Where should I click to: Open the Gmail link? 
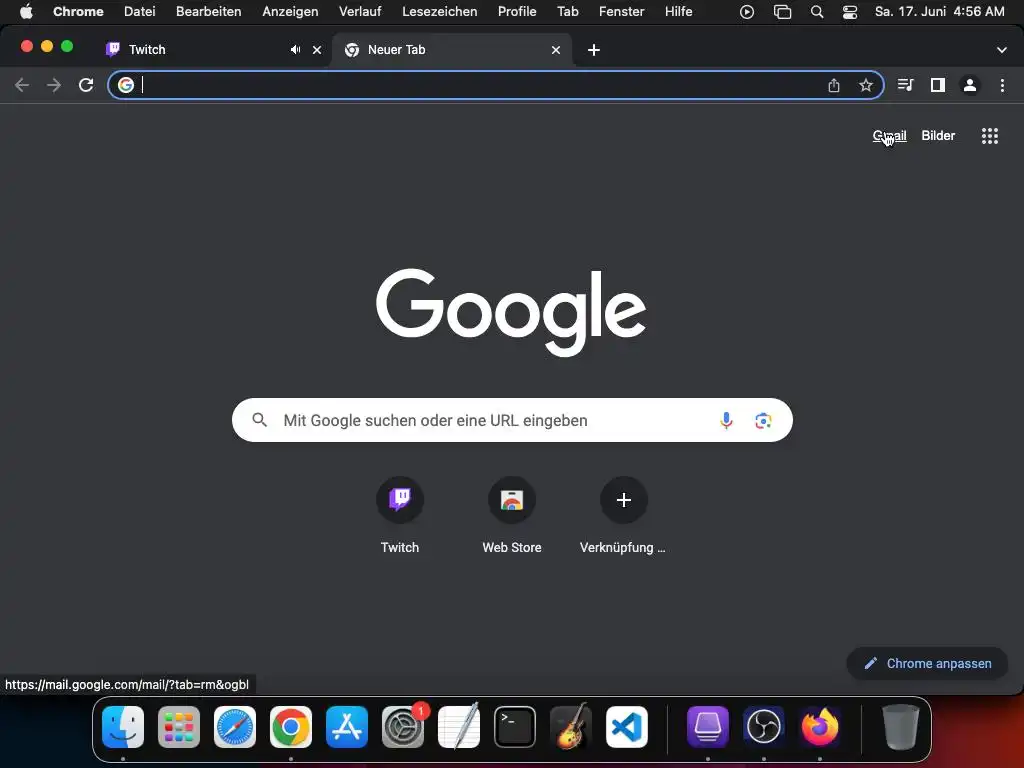click(x=889, y=136)
